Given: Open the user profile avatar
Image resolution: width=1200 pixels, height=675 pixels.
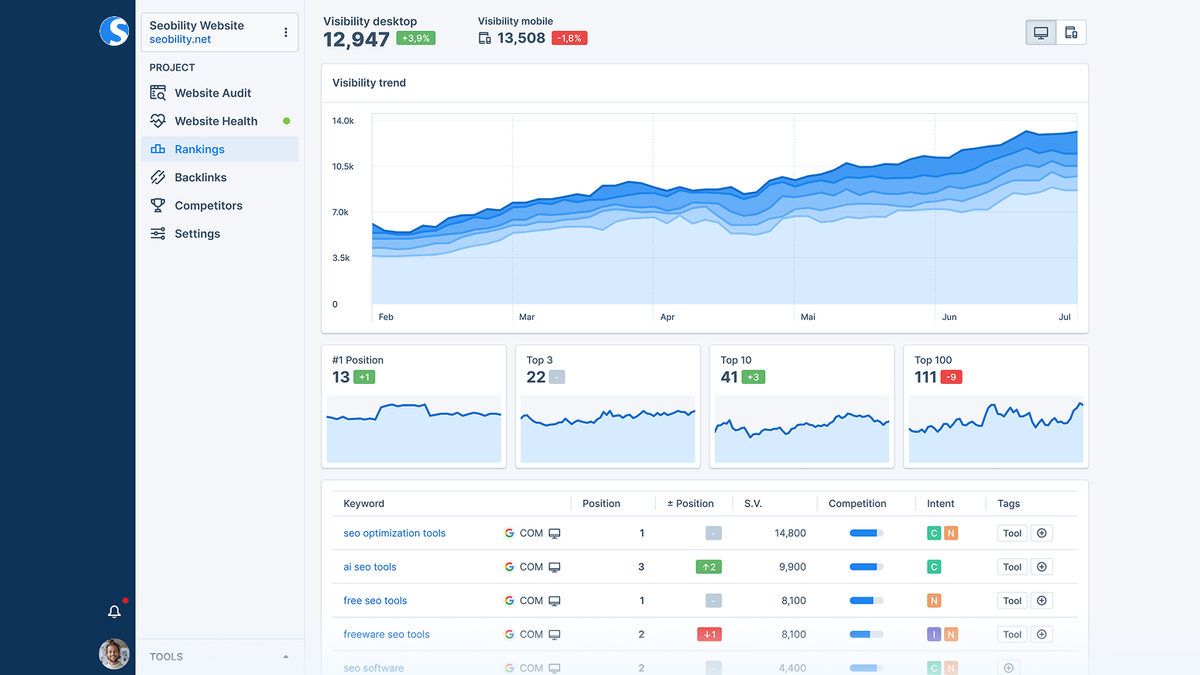Looking at the screenshot, I should (x=114, y=654).
